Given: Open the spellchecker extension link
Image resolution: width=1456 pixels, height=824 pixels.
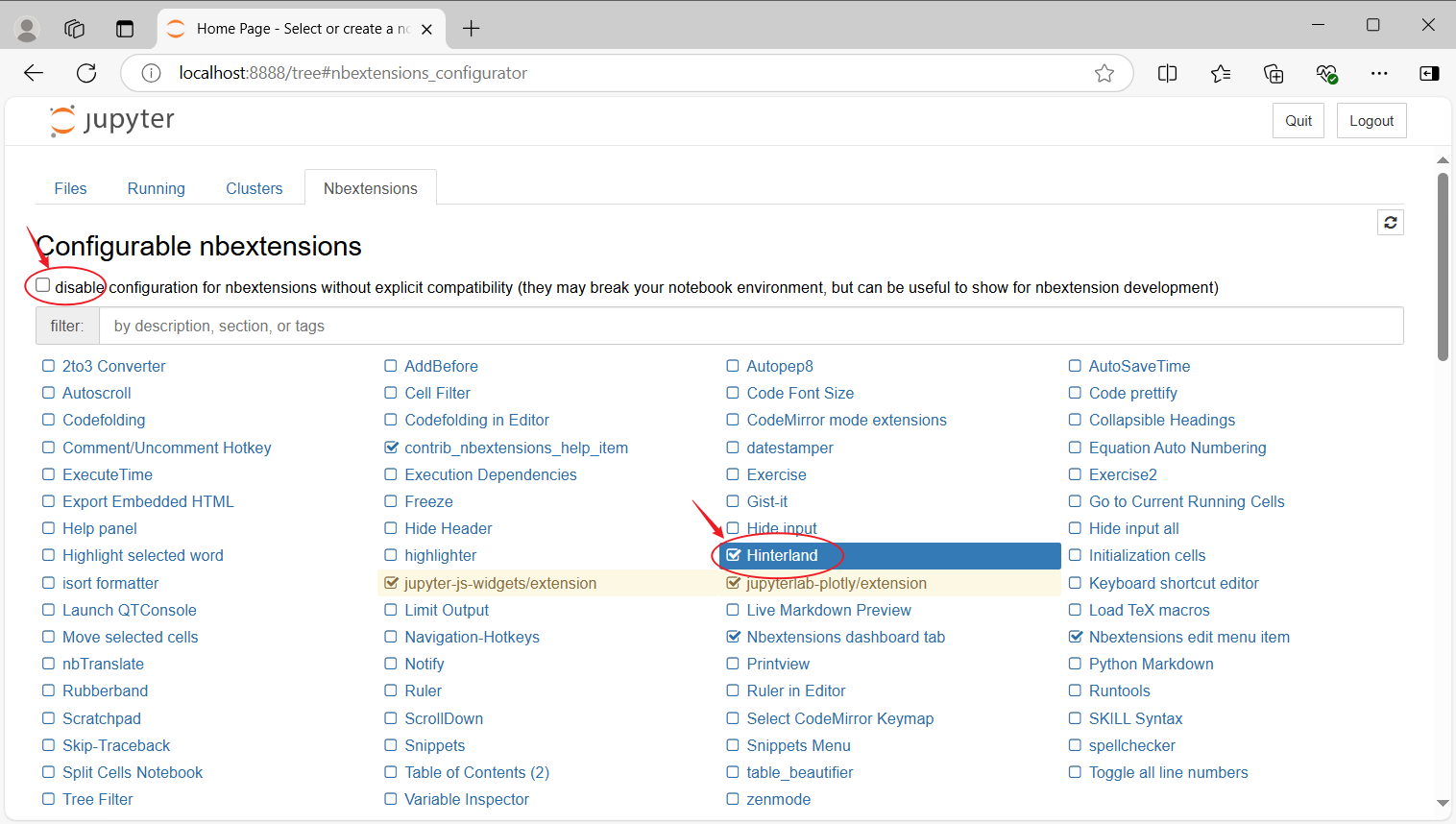Looking at the screenshot, I should (1132, 745).
